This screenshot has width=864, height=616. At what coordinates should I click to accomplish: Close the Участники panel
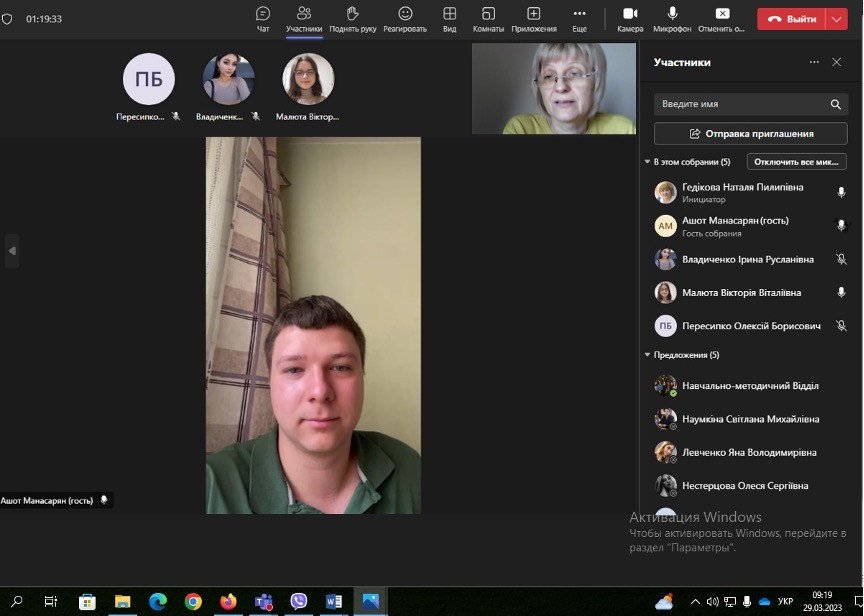click(836, 62)
